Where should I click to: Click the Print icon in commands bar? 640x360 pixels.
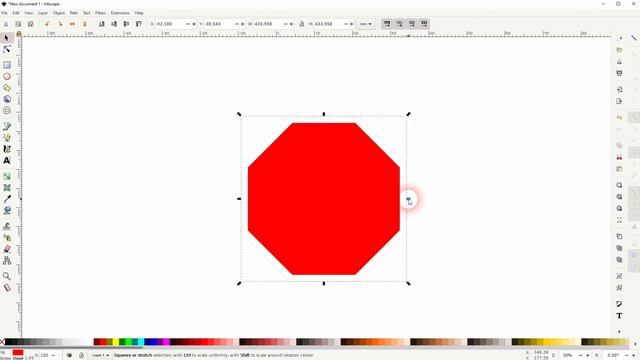point(619,73)
